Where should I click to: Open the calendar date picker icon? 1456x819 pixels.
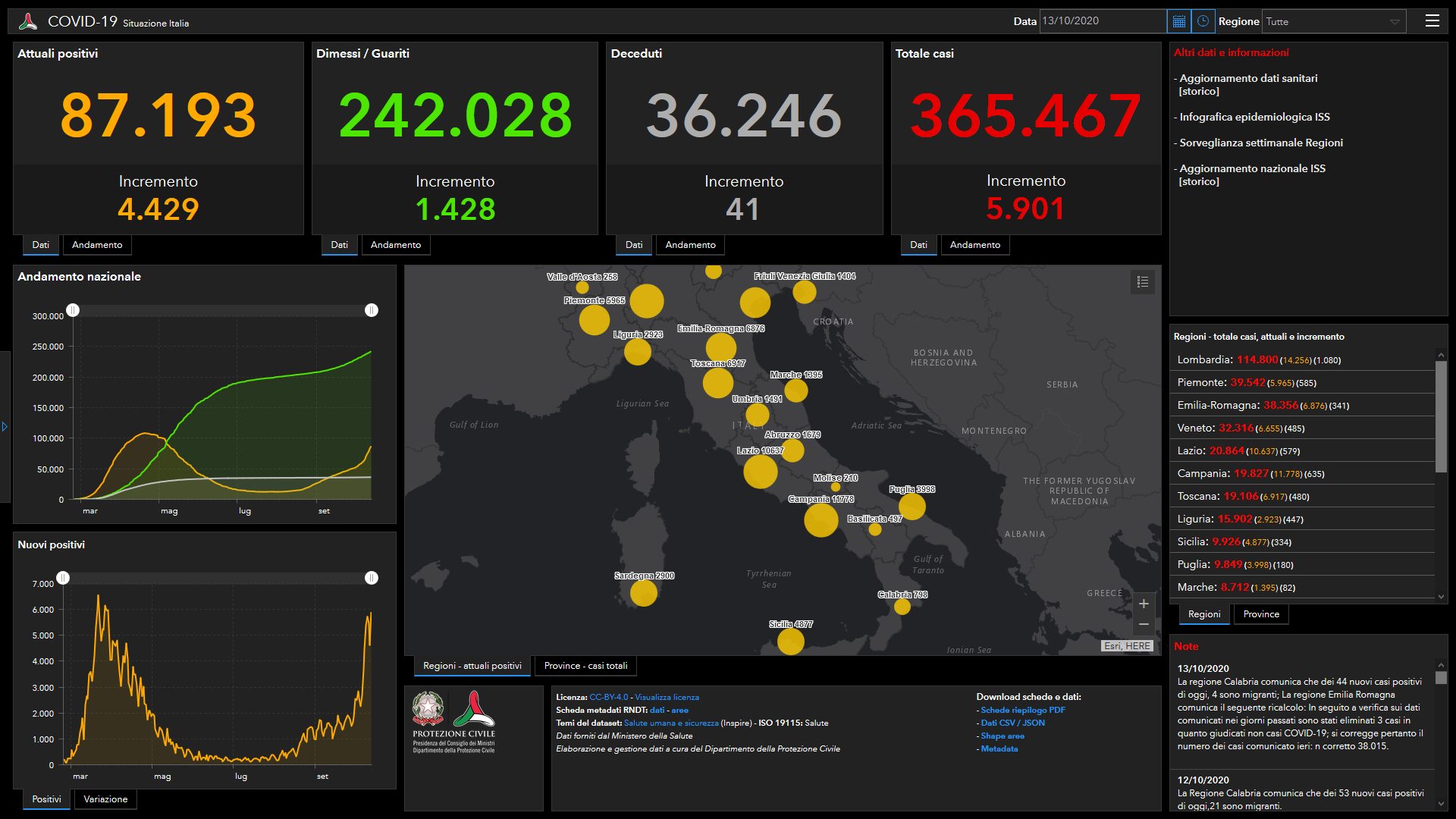pos(1179,21)
